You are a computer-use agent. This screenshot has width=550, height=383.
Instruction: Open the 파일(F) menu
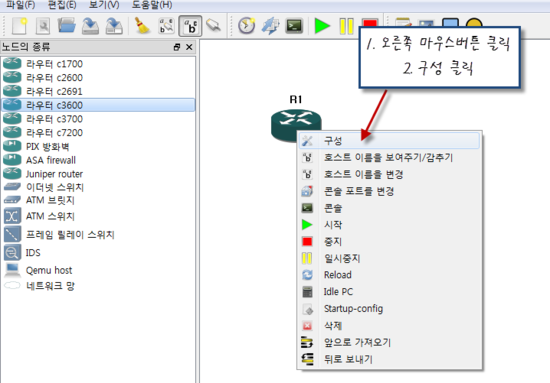click(21, 5)
